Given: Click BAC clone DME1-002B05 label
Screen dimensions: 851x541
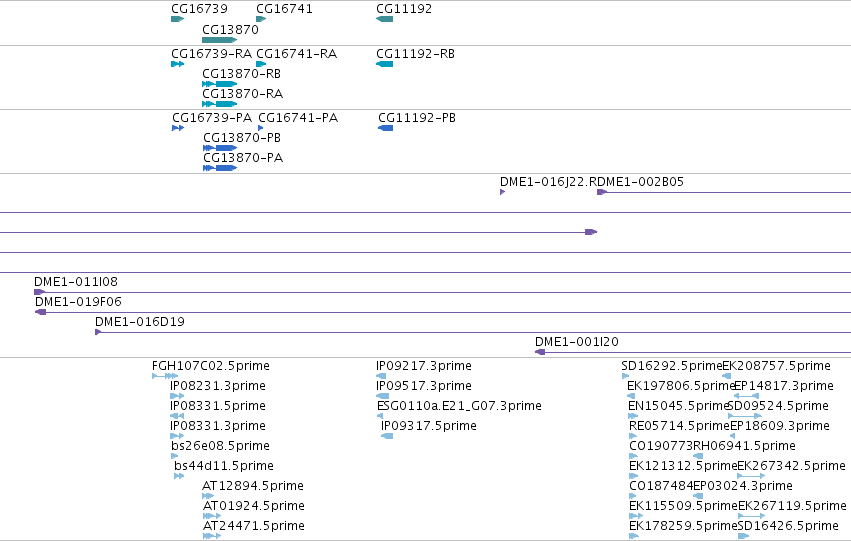Looking at the screenshot, I should tap(640, 182).
